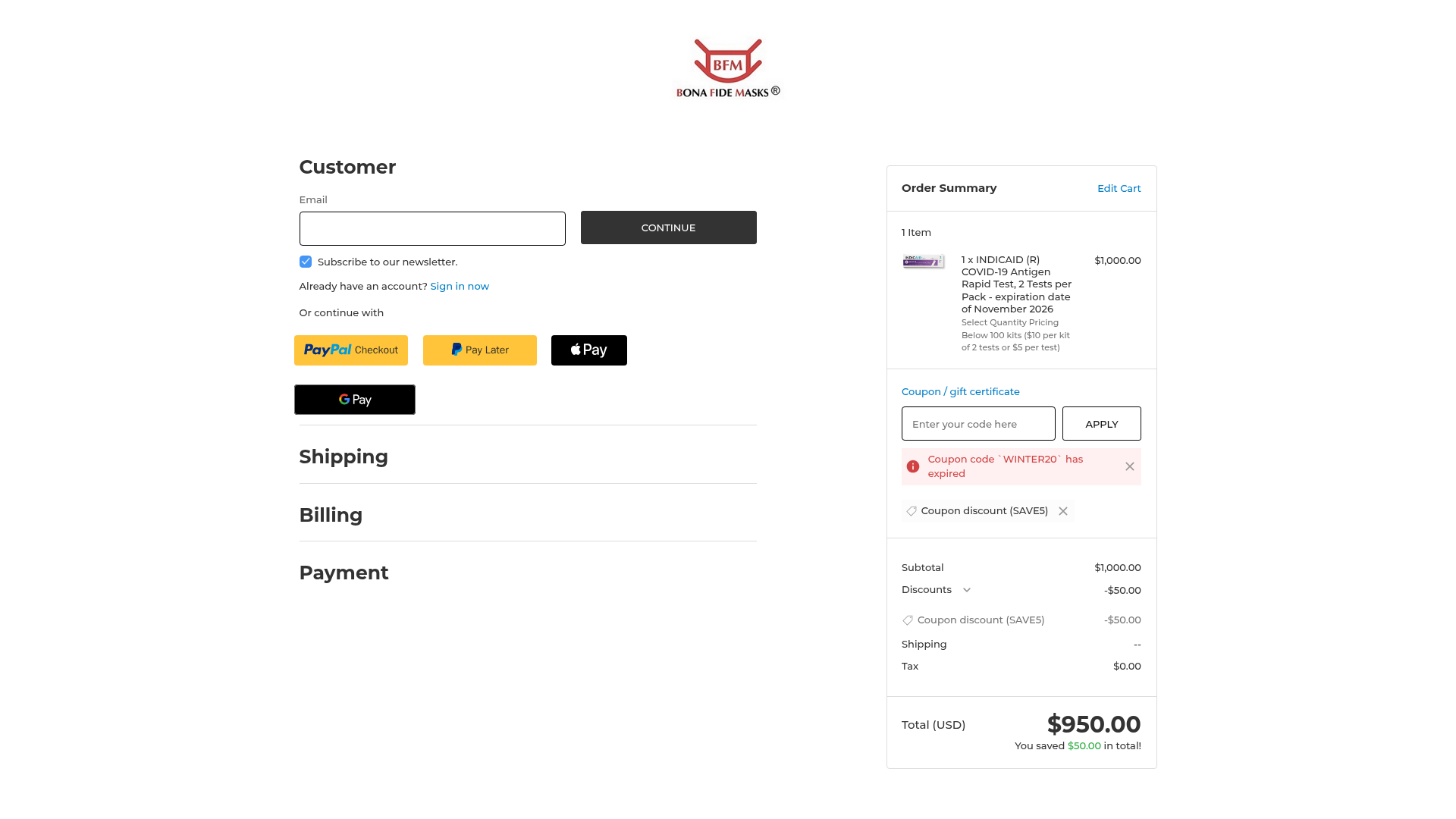Click the Sign in now link

(460, 286)
